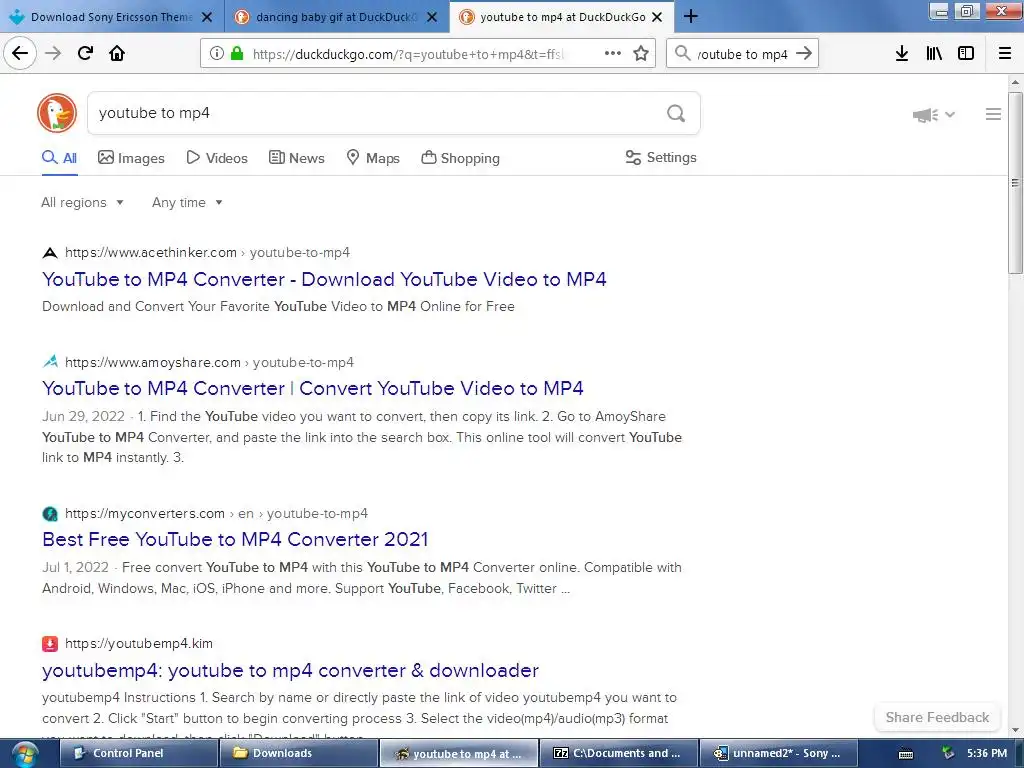Open Firefox hamburger menu

coord(1004,54)
